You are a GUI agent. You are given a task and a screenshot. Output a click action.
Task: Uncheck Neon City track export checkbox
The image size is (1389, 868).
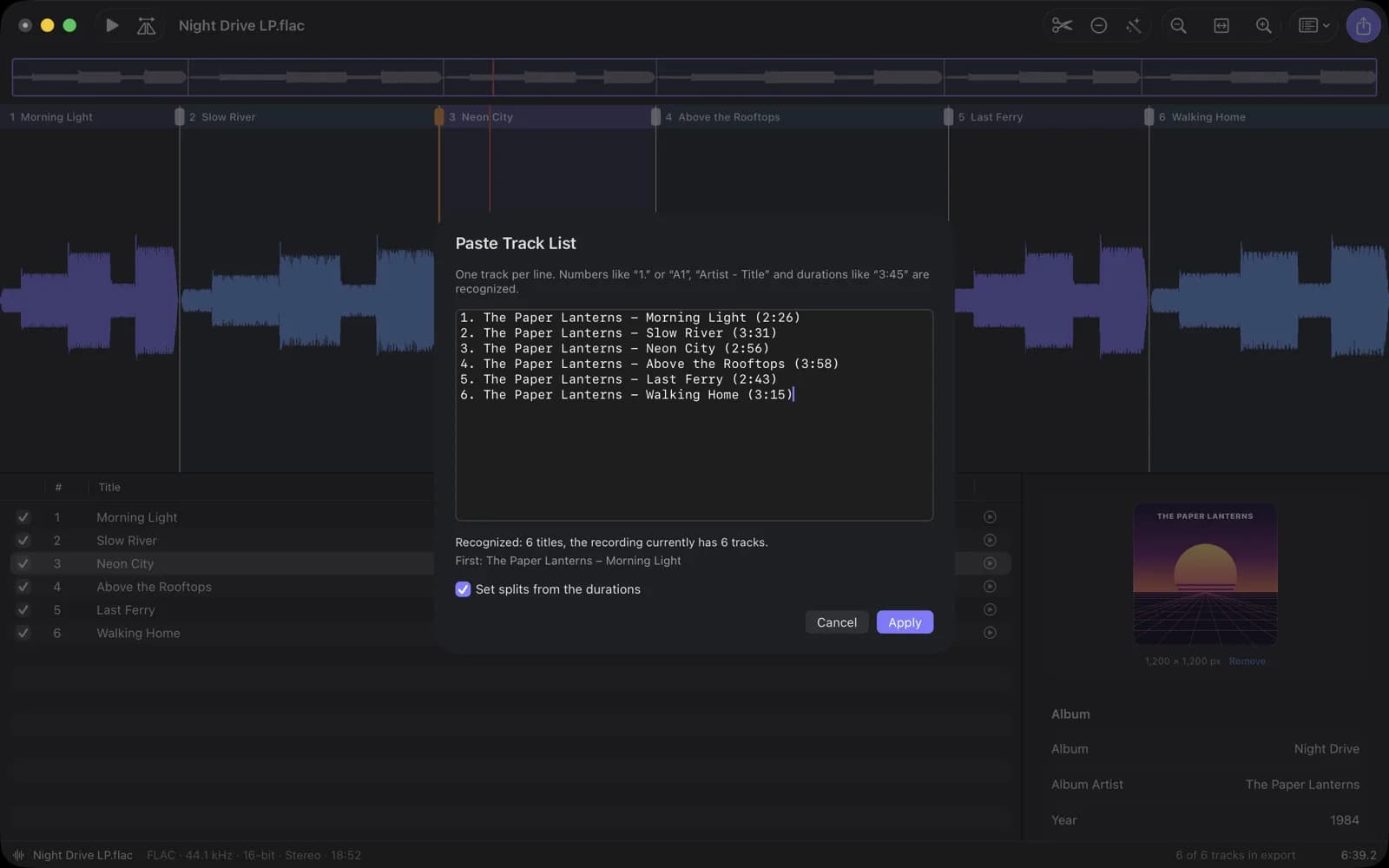click(x=23, y=563)
